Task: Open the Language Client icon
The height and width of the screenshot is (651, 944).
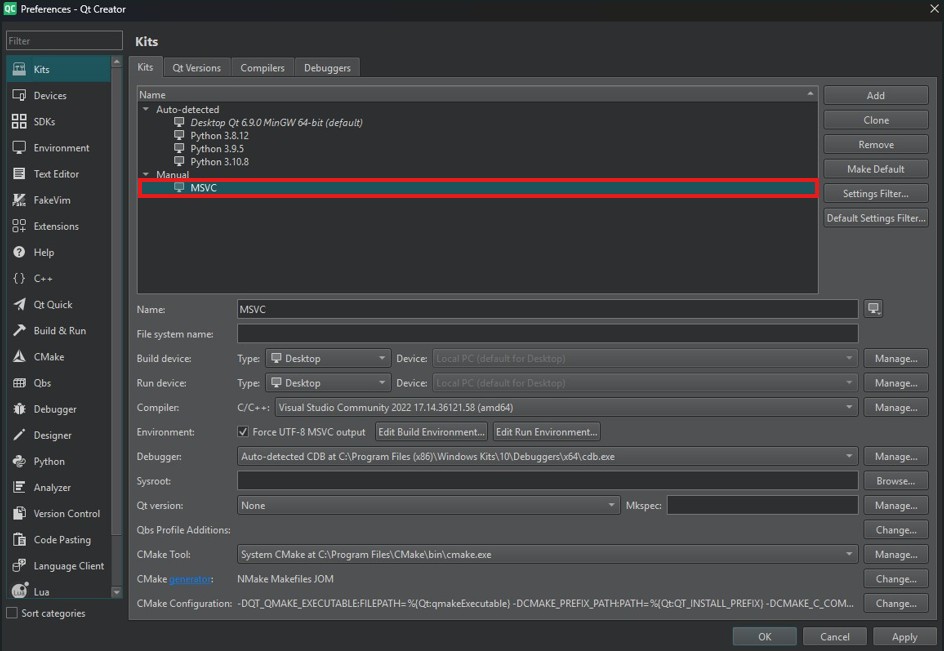Action: [19, 565]
